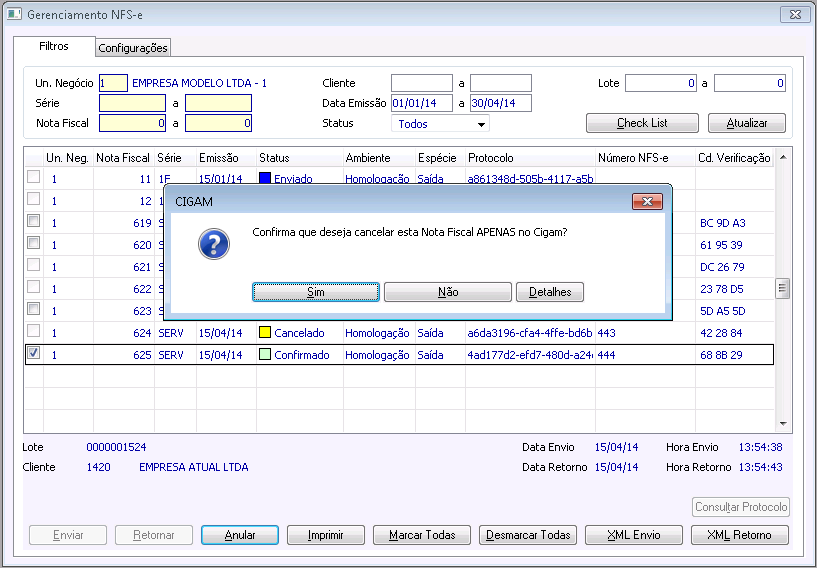Click the Imprimir button
Viewport: 817px width, 568px height.
(x=326, y=535)
